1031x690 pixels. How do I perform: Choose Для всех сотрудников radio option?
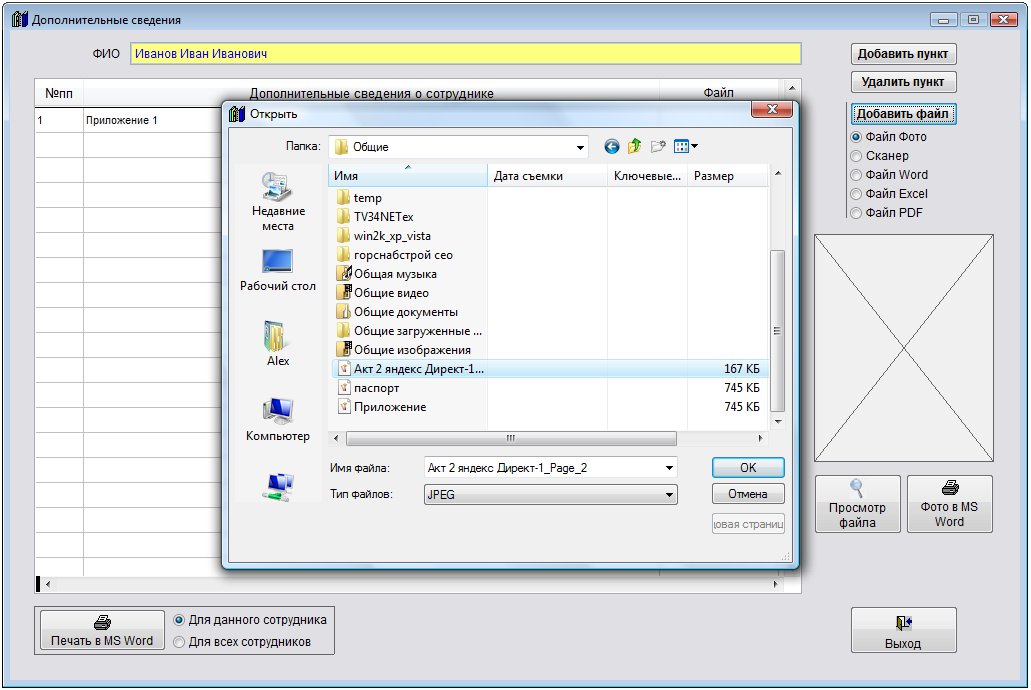181,642
